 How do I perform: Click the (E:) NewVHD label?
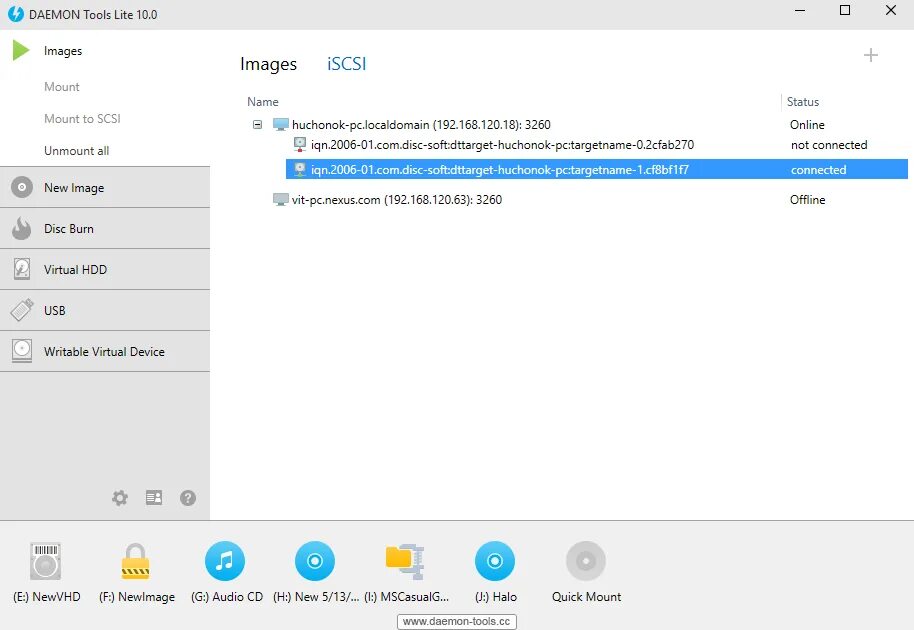(x=47, y=597)
